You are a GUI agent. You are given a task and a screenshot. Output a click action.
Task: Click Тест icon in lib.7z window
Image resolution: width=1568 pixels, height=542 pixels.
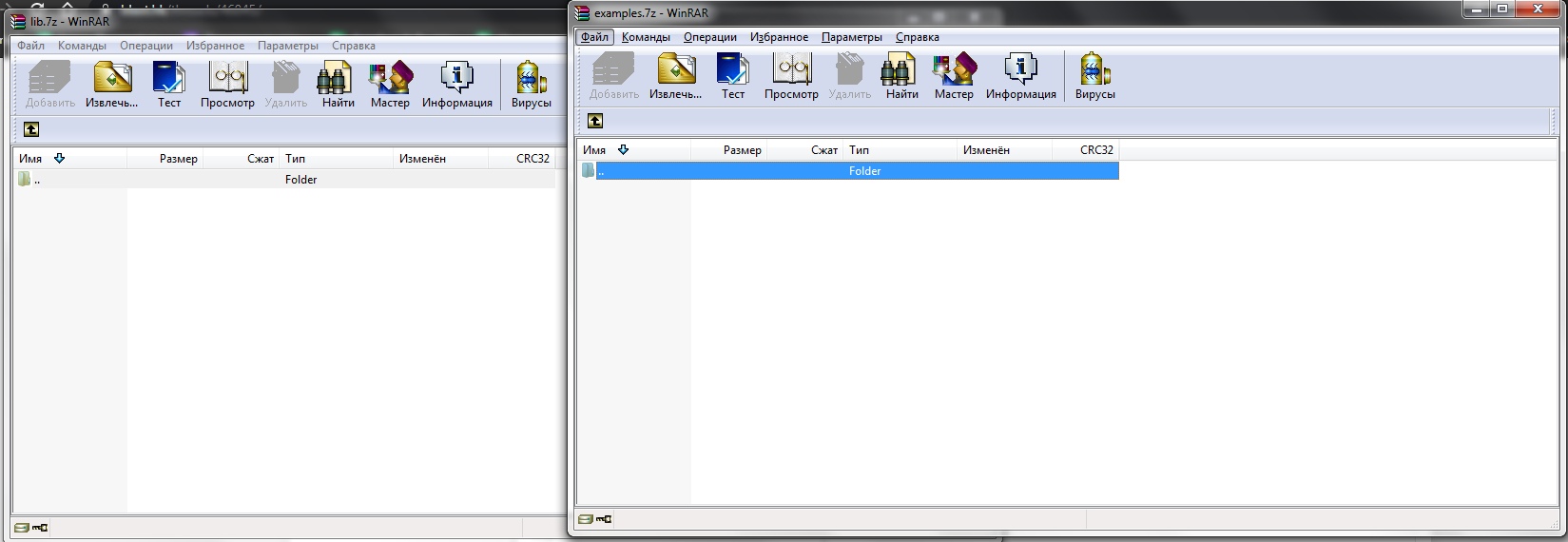point(169,85)
